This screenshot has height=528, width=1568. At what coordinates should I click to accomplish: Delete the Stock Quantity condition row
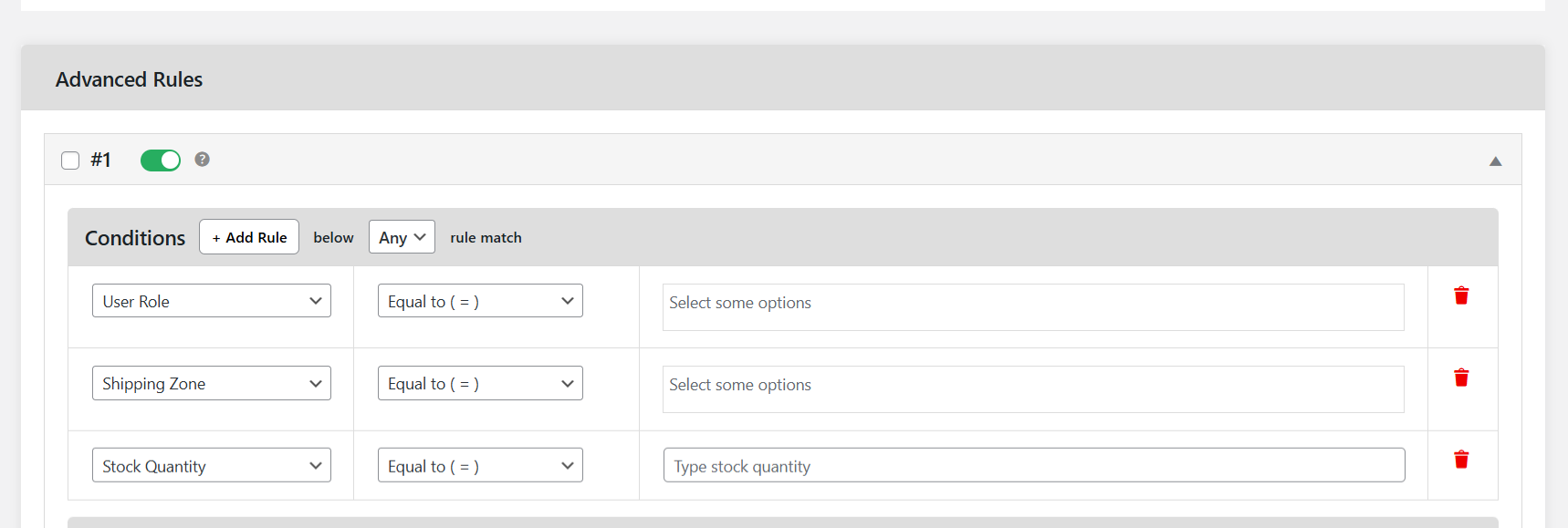tap(1461, 460)
